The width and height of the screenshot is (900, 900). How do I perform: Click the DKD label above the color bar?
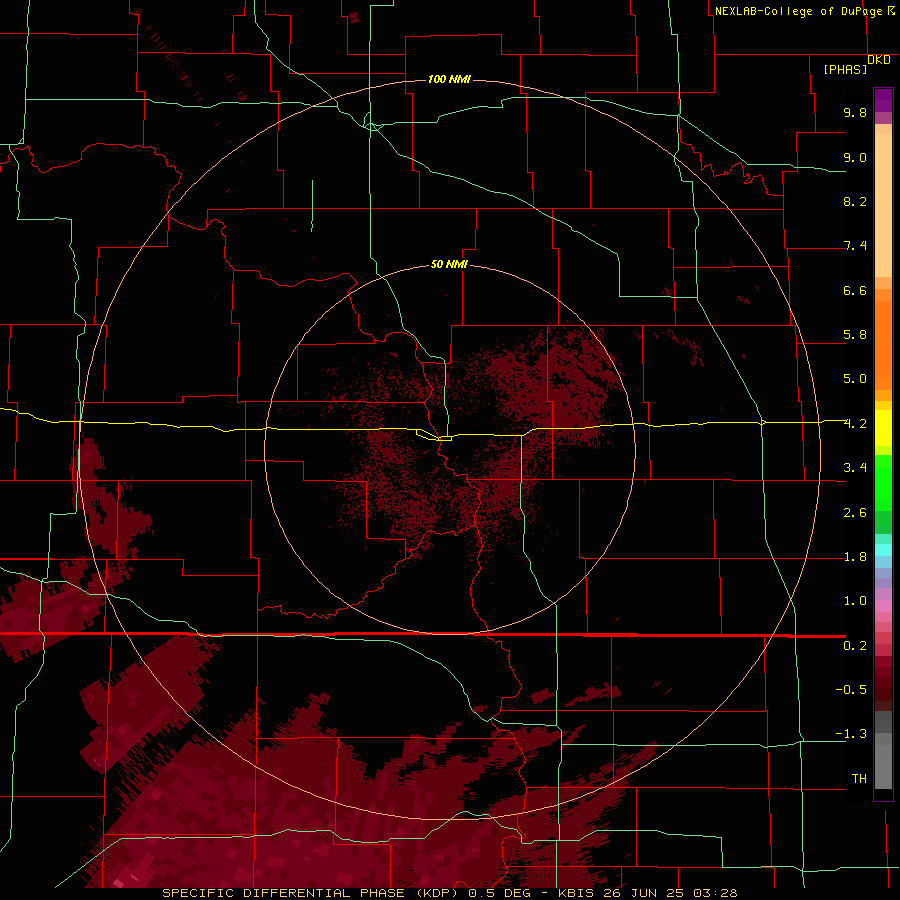click(879, 60)
